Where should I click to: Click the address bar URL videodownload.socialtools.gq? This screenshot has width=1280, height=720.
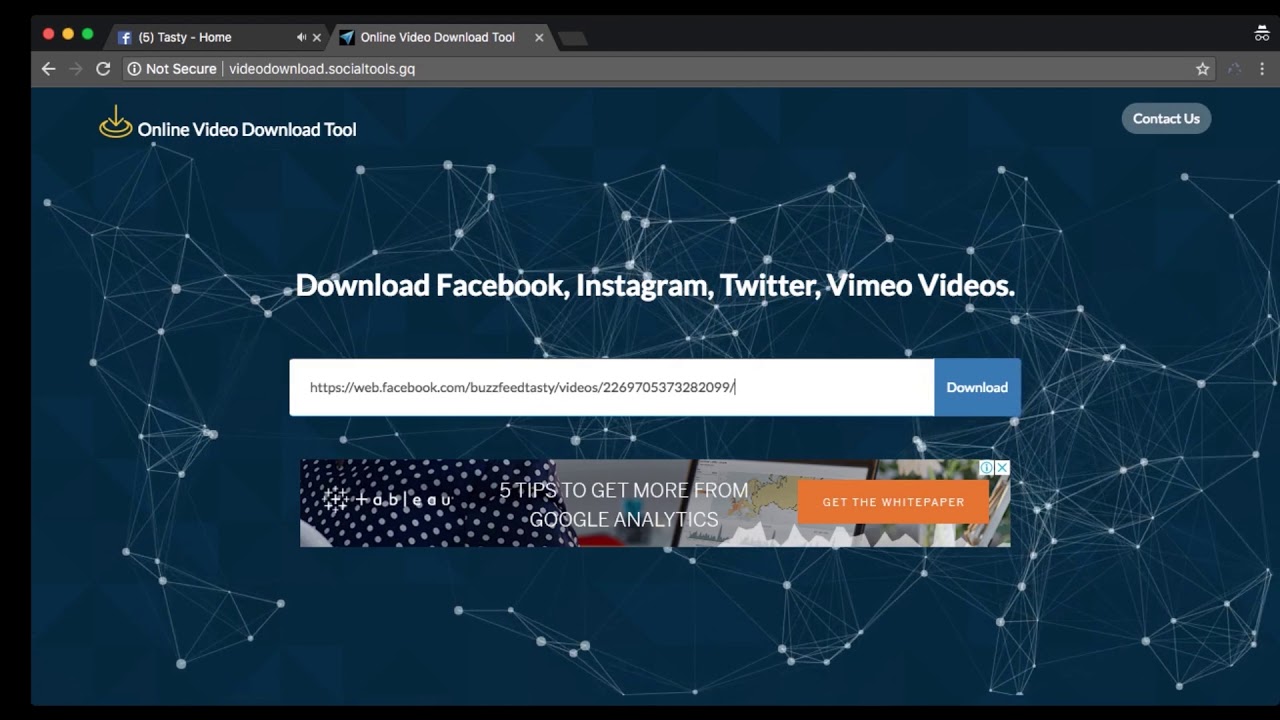click(322, 69)
